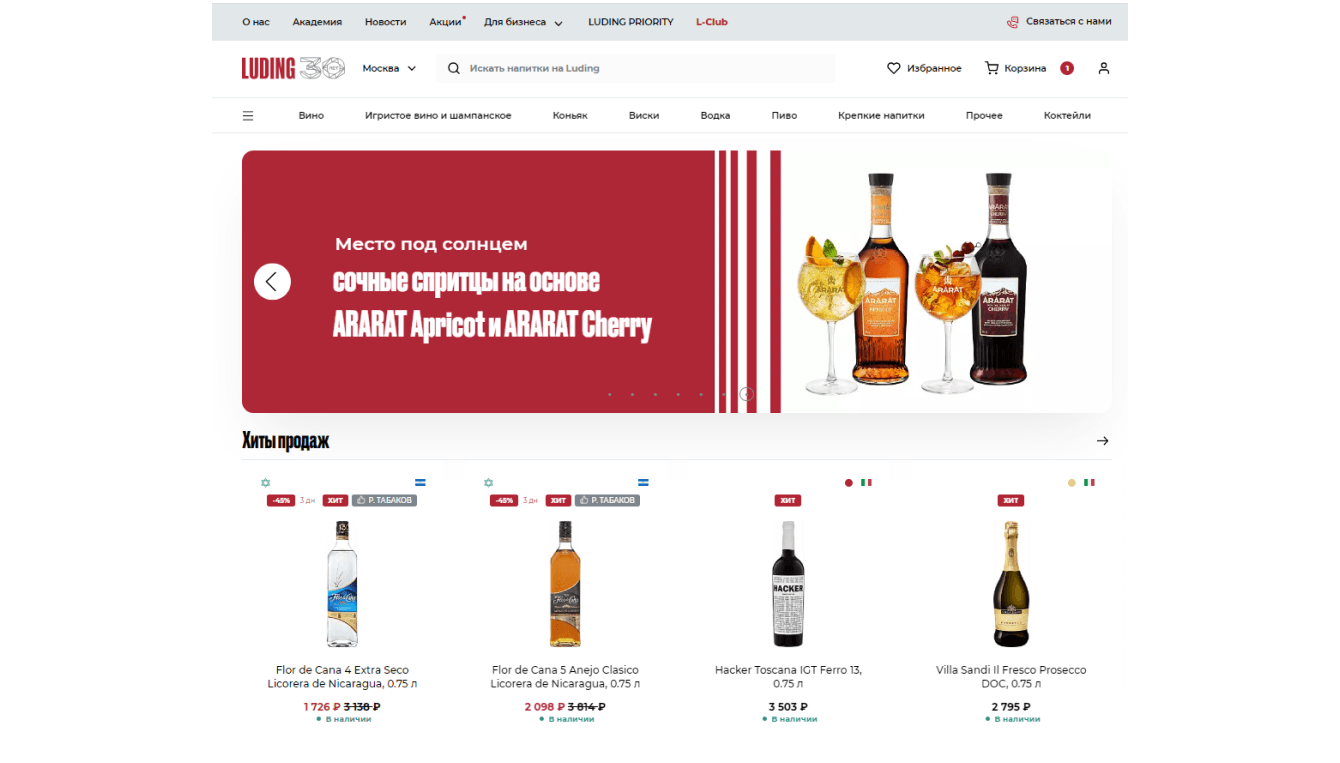Viewport: 1340px width, 763px height.
Task: Click Italian flag on Hacker Toscana card
Action: coord(866,482)
